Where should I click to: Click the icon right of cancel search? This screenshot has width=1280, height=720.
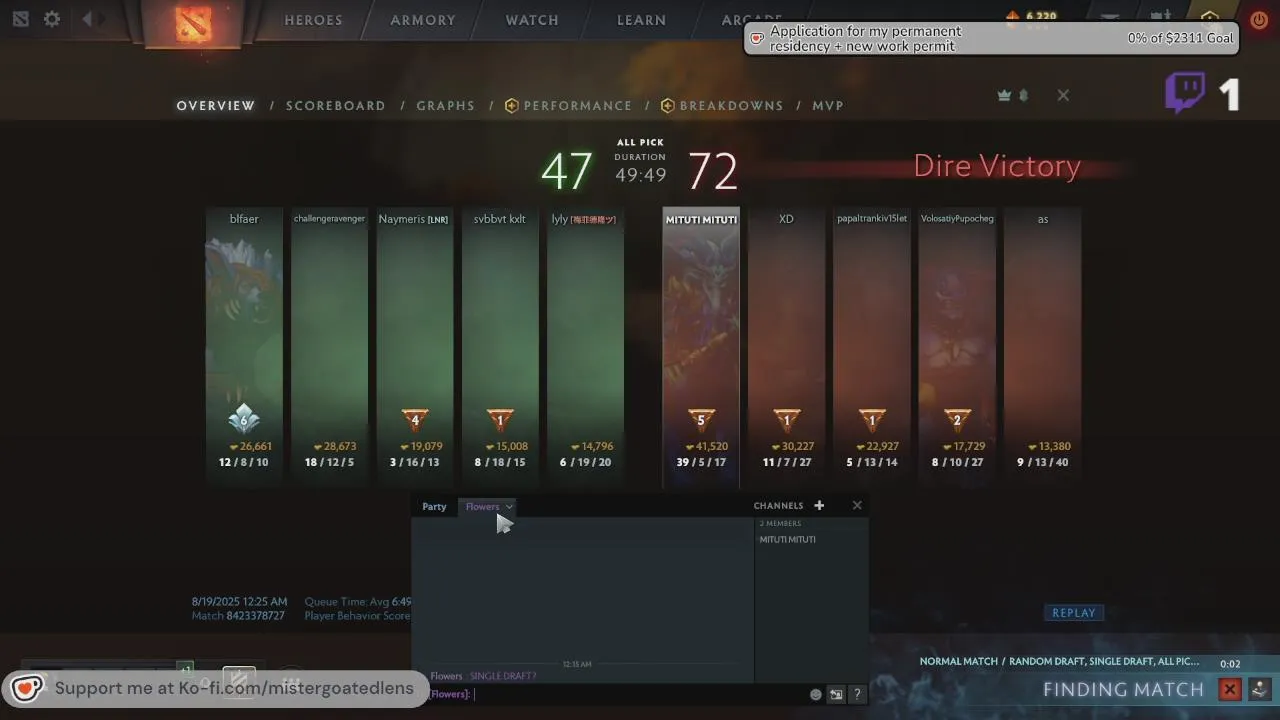click(1259, 689)
